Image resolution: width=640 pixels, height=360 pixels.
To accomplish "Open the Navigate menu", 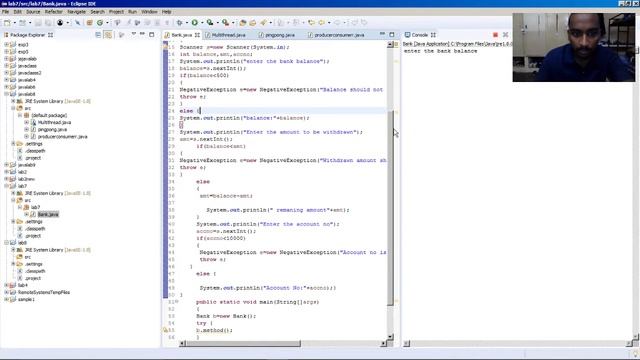I will point(77,12).
